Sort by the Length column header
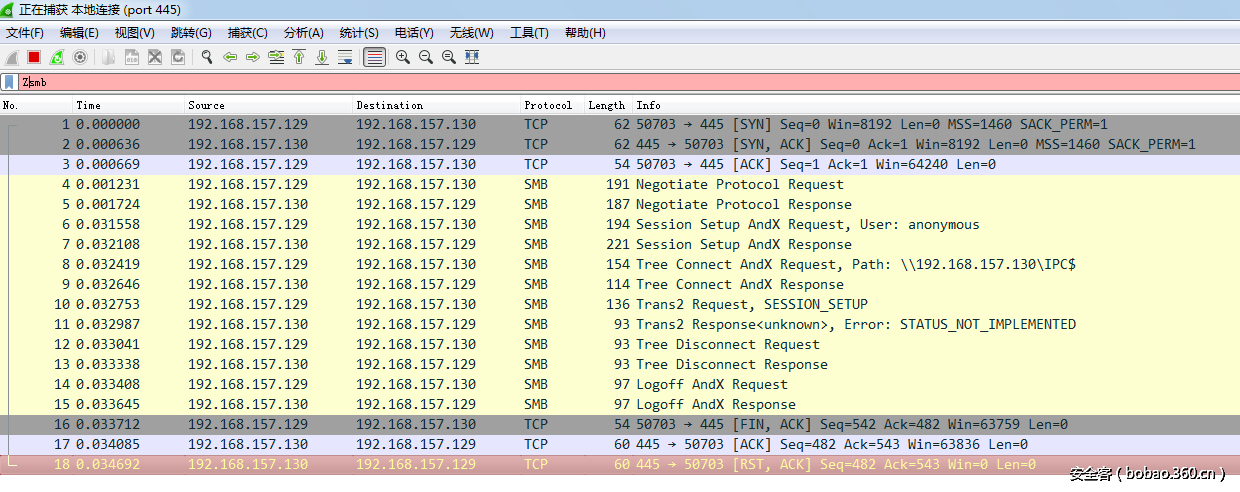Screen dimensions: 1240x492 608,105
